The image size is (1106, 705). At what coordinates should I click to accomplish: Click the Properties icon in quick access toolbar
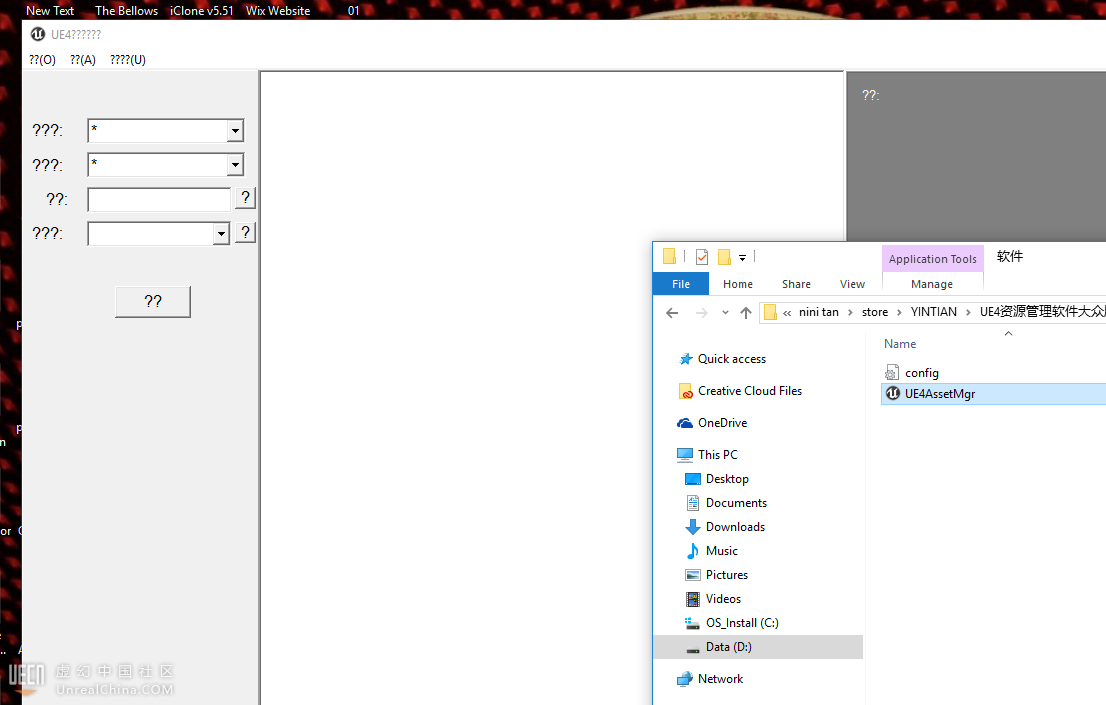coord(702,257)
